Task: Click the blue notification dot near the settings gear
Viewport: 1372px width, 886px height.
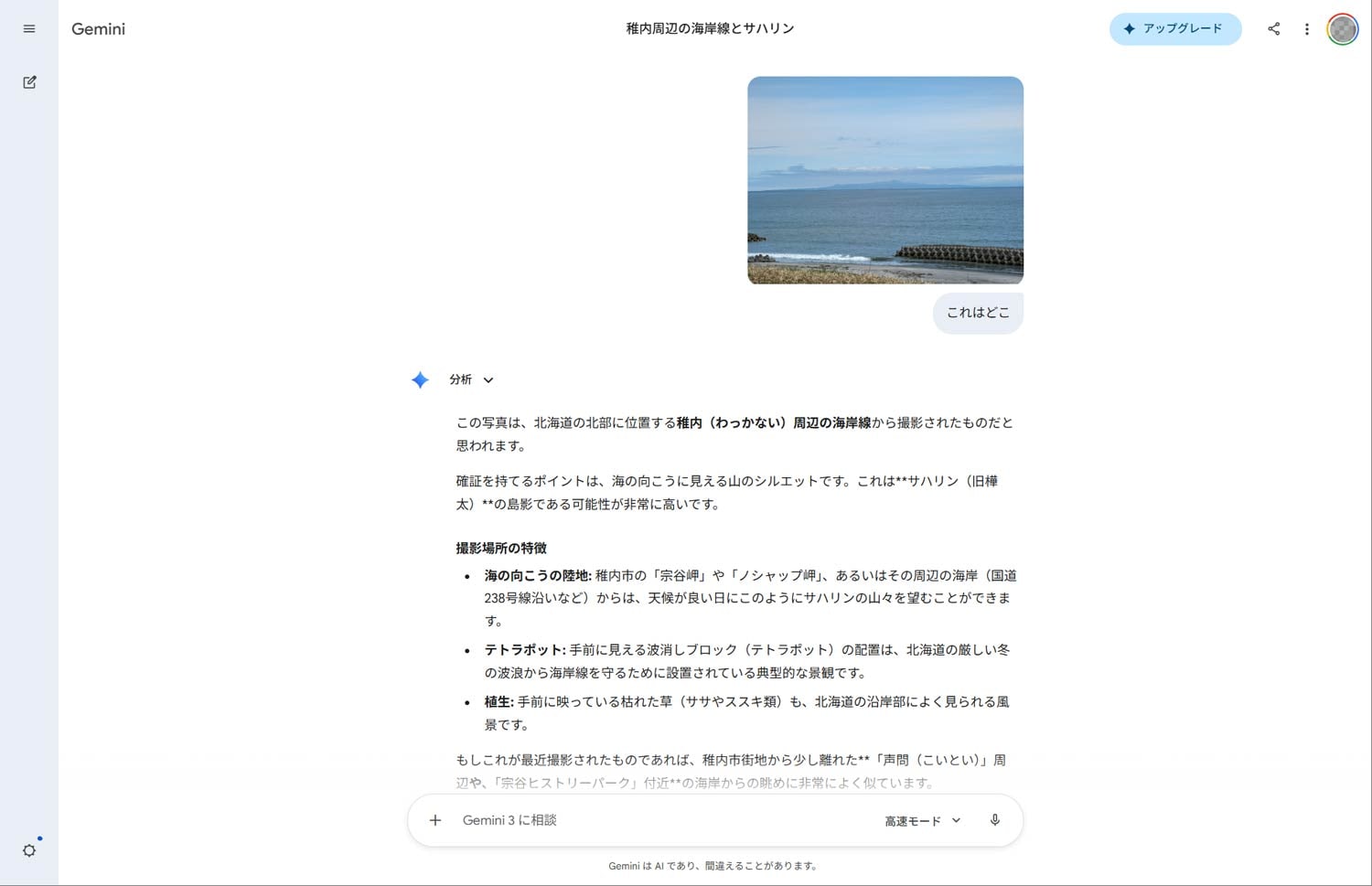Action: click(x=38, y=838)
